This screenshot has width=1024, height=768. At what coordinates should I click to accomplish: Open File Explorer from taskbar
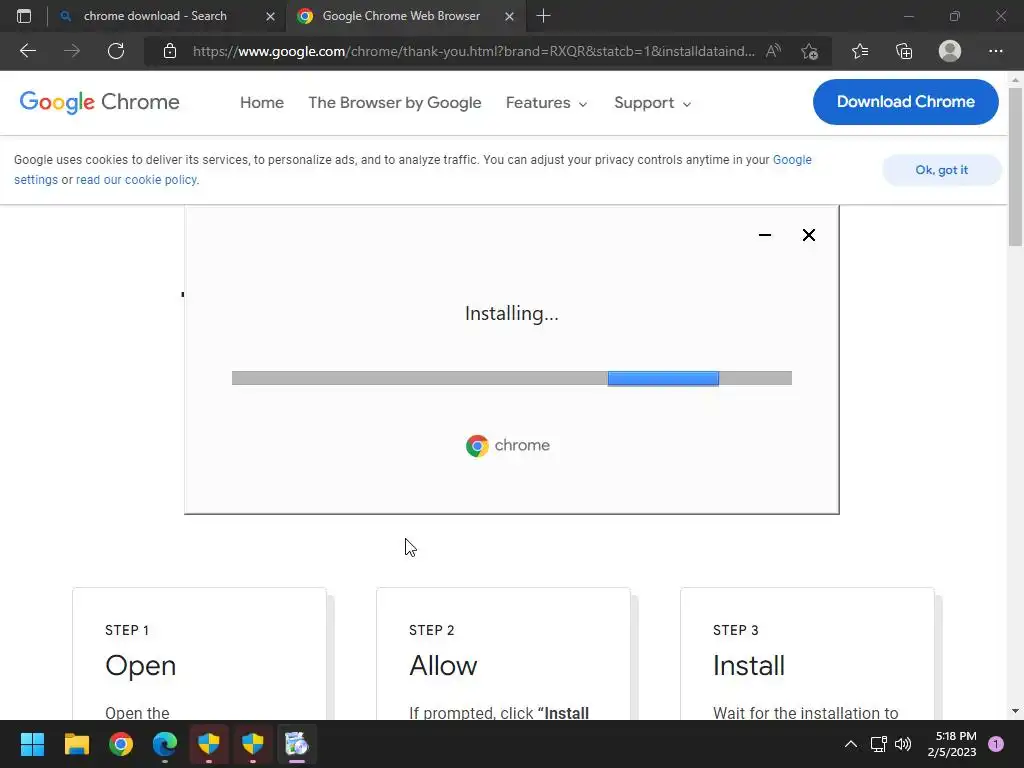click(76, 744)
